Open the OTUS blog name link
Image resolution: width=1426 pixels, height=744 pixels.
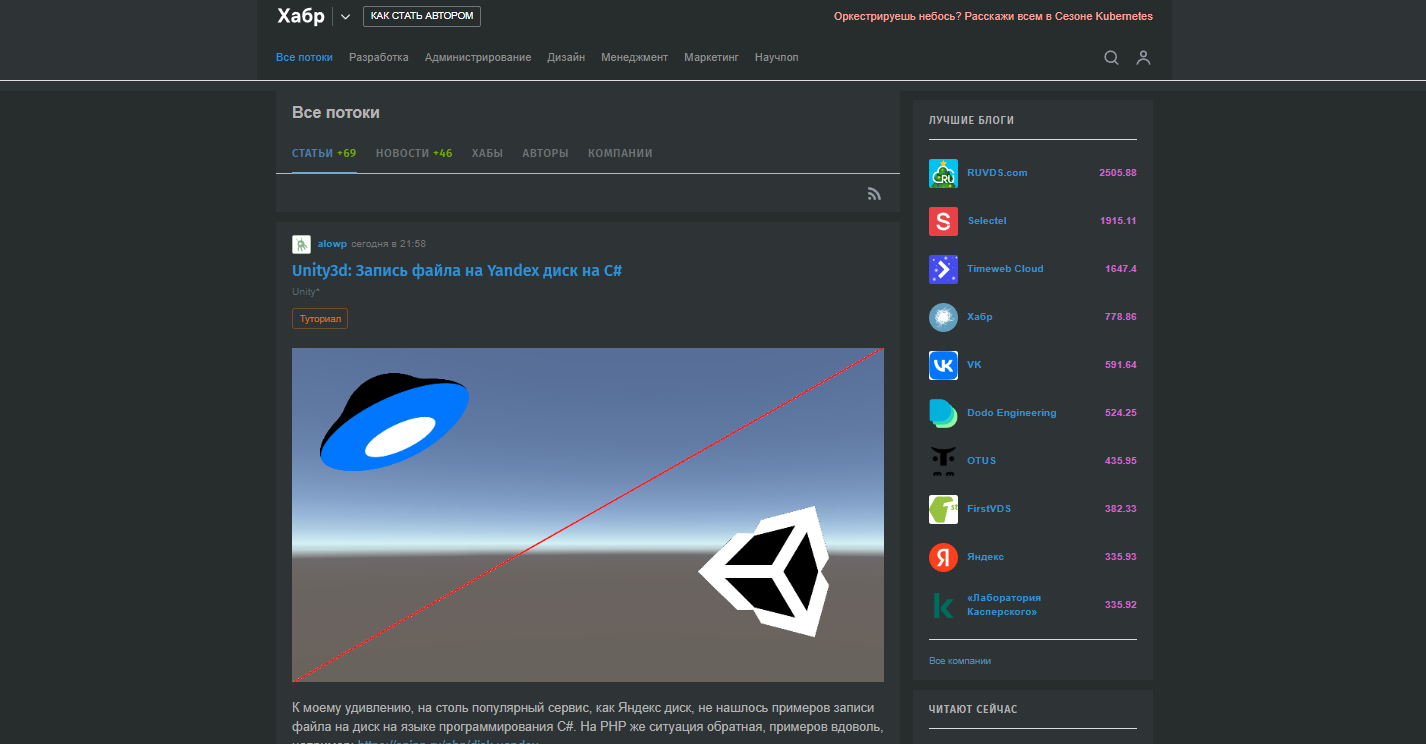click(x=981, y=461)
